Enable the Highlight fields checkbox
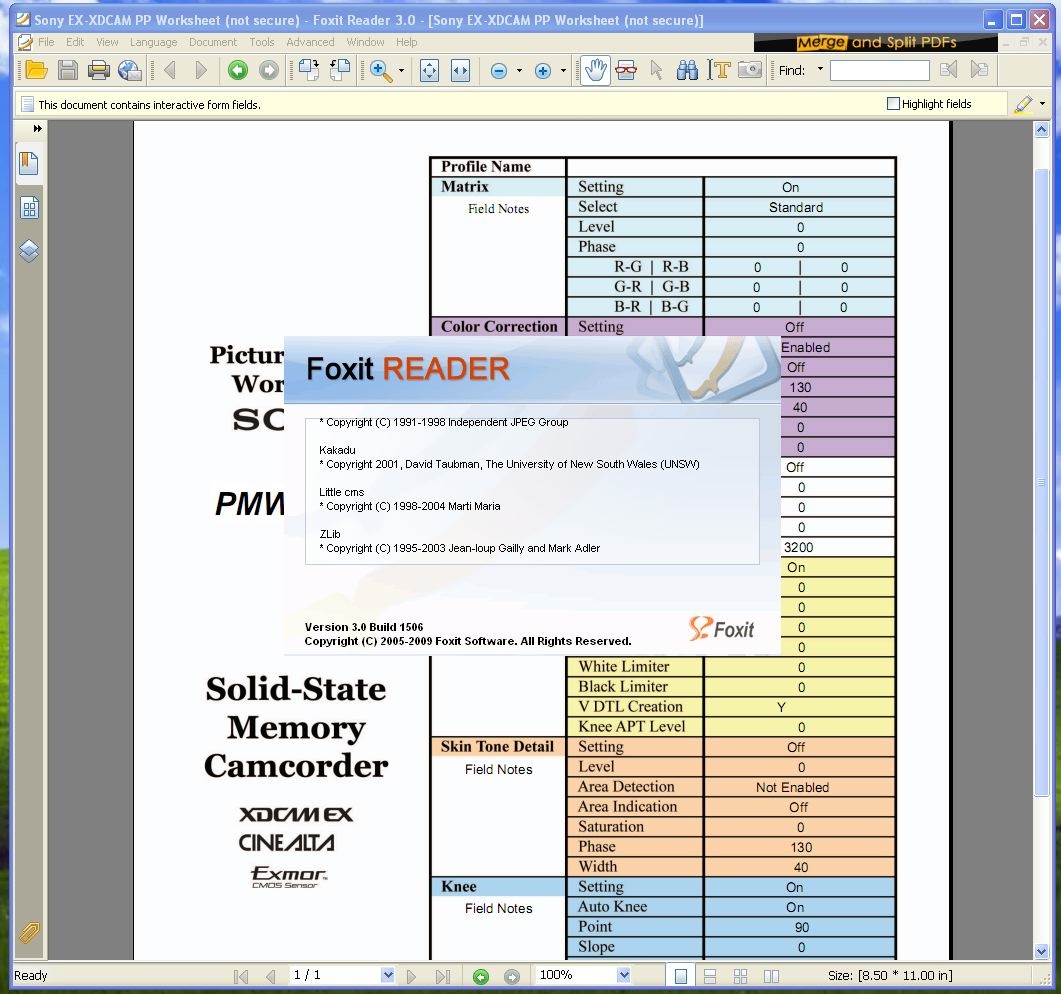Viewport: 1061px width, 994px height. [x=893, y=104]
